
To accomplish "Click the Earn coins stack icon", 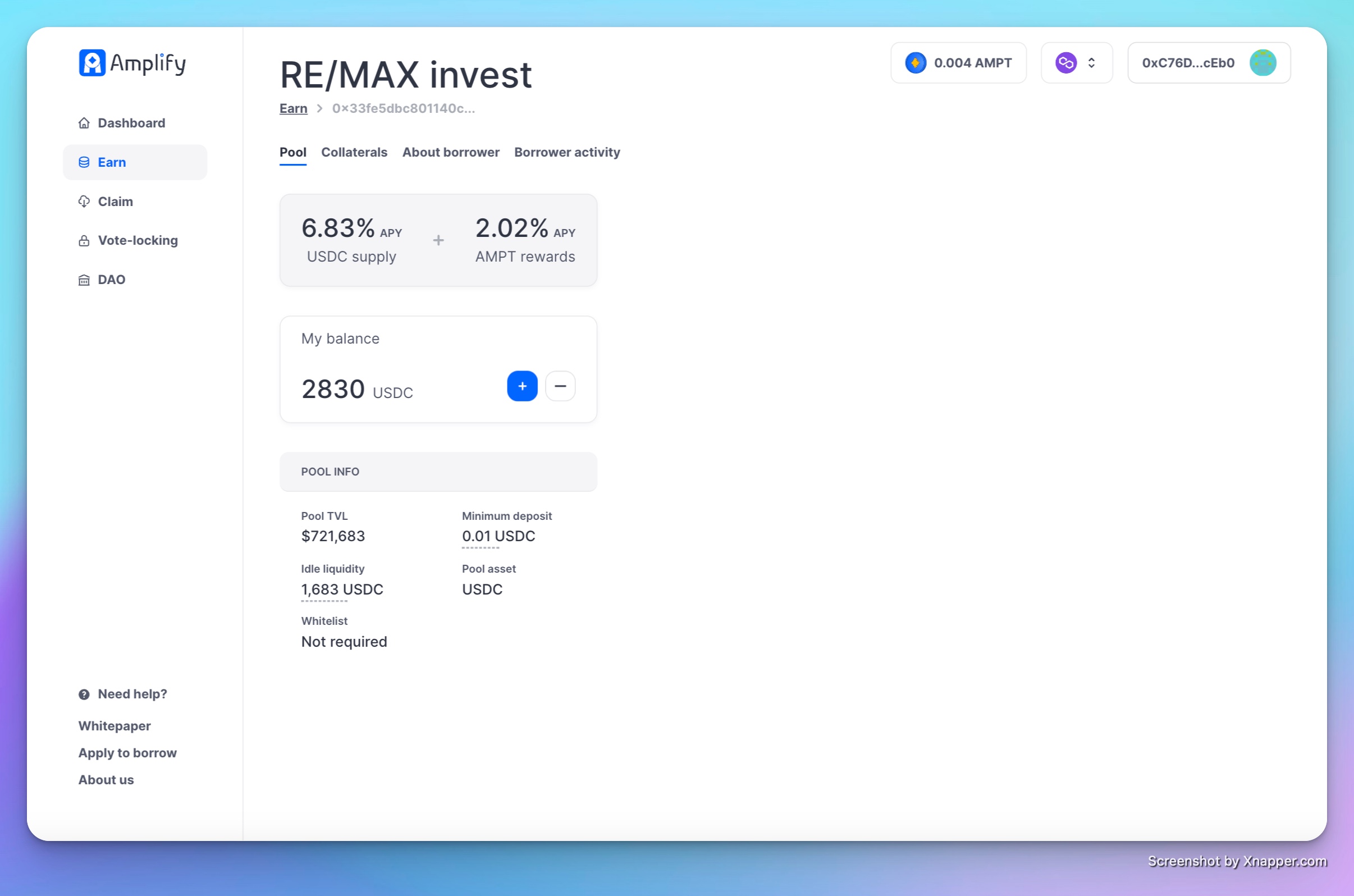I will (x=84, y=162).
